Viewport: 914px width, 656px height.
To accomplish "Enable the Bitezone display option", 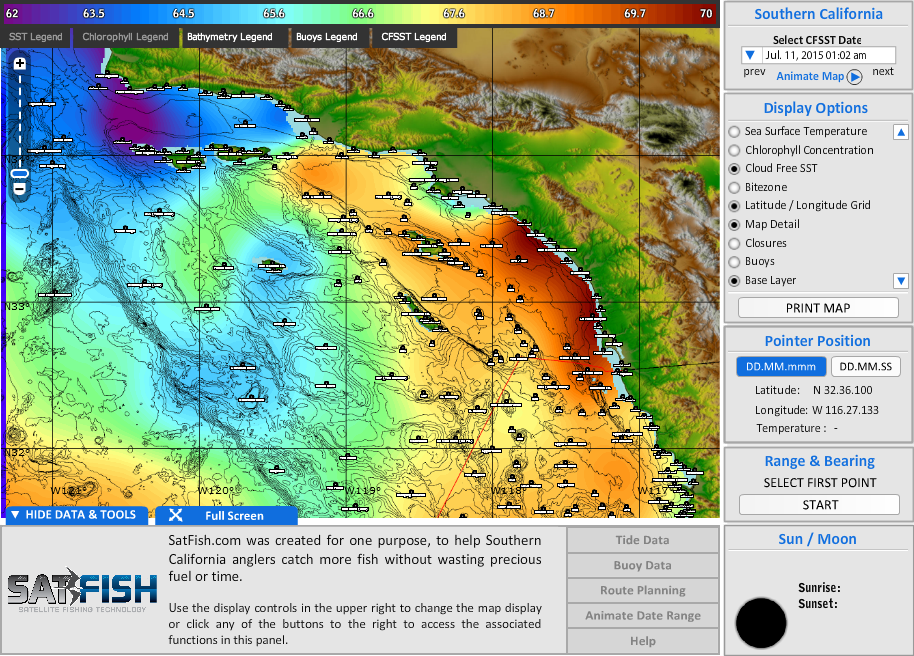I will click(x=733, y=187).
